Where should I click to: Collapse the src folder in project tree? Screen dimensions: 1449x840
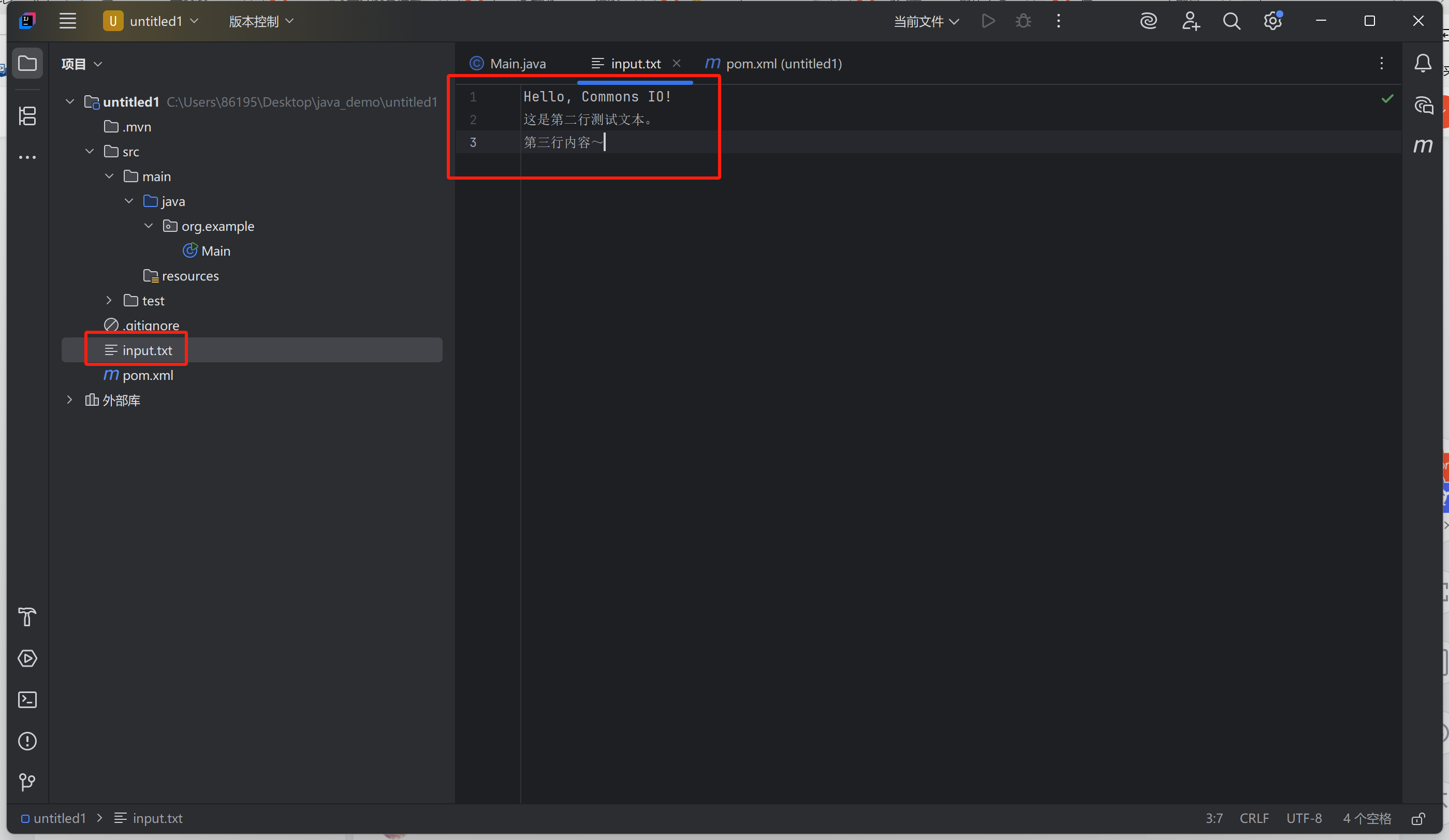point(90,151)
